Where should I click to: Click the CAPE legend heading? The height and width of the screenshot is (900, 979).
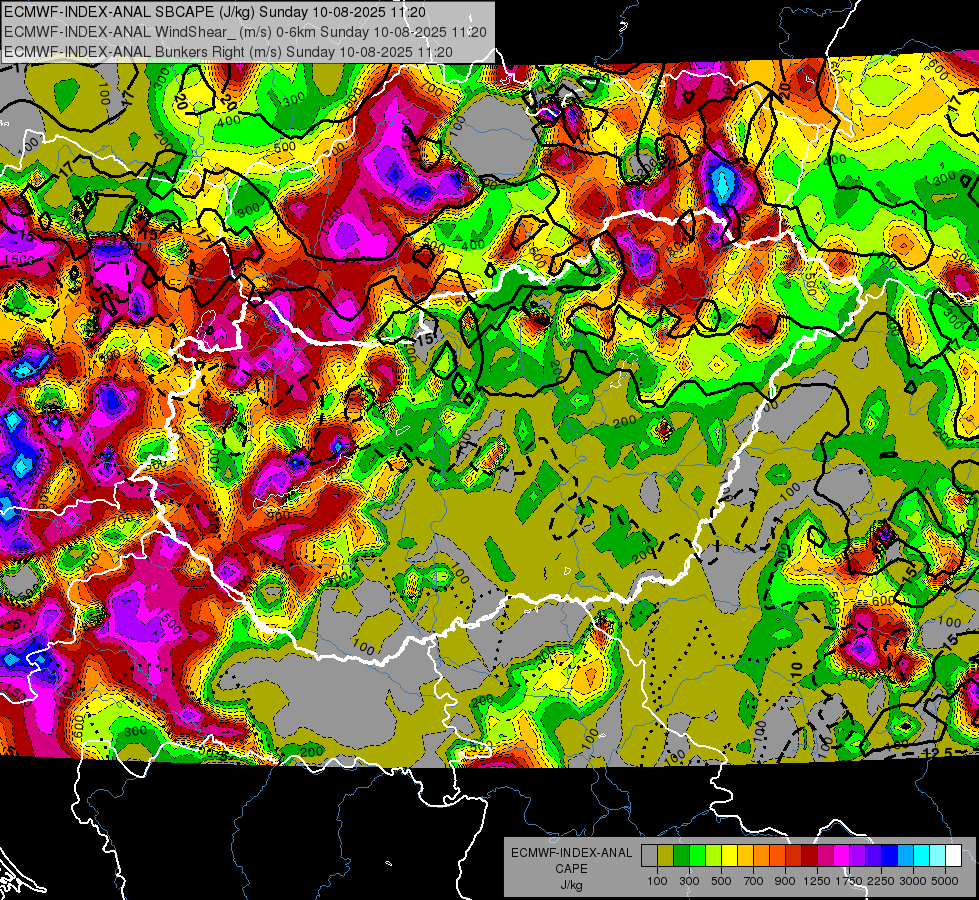571,868
